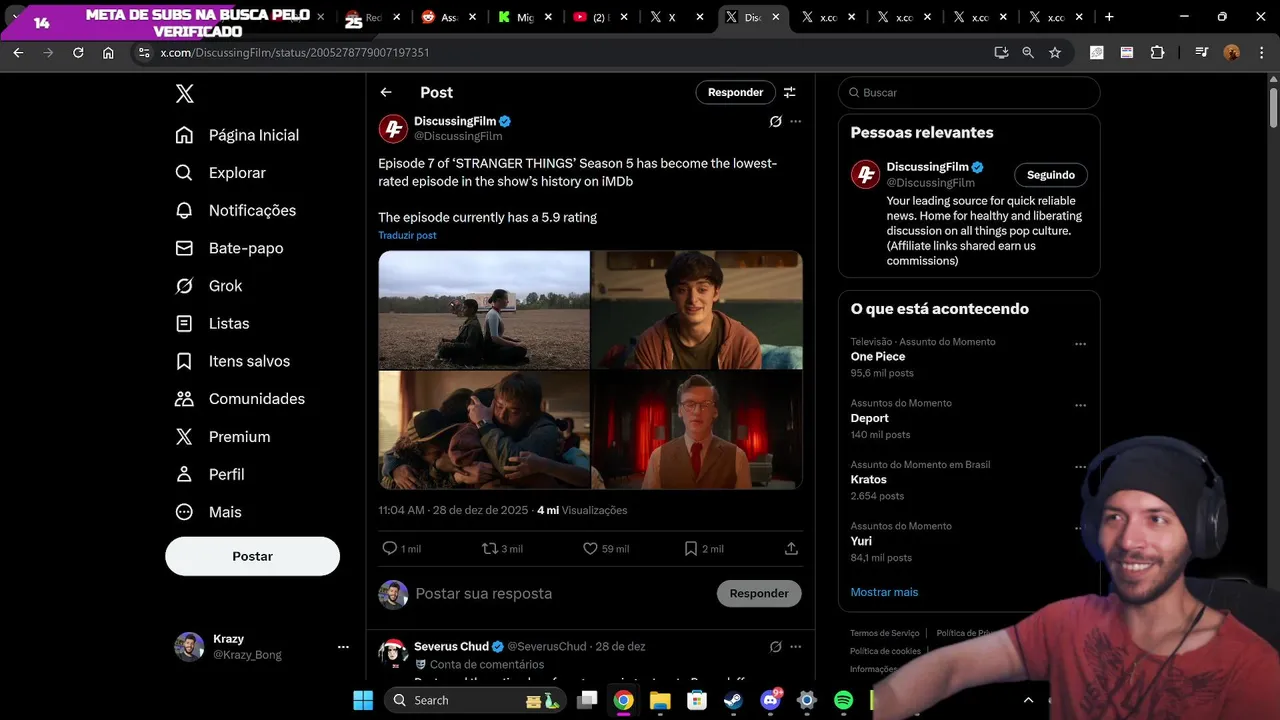Open Listas in the sidebar
The height and width of the screenshot is (720, 1280).
click(212, 324)
